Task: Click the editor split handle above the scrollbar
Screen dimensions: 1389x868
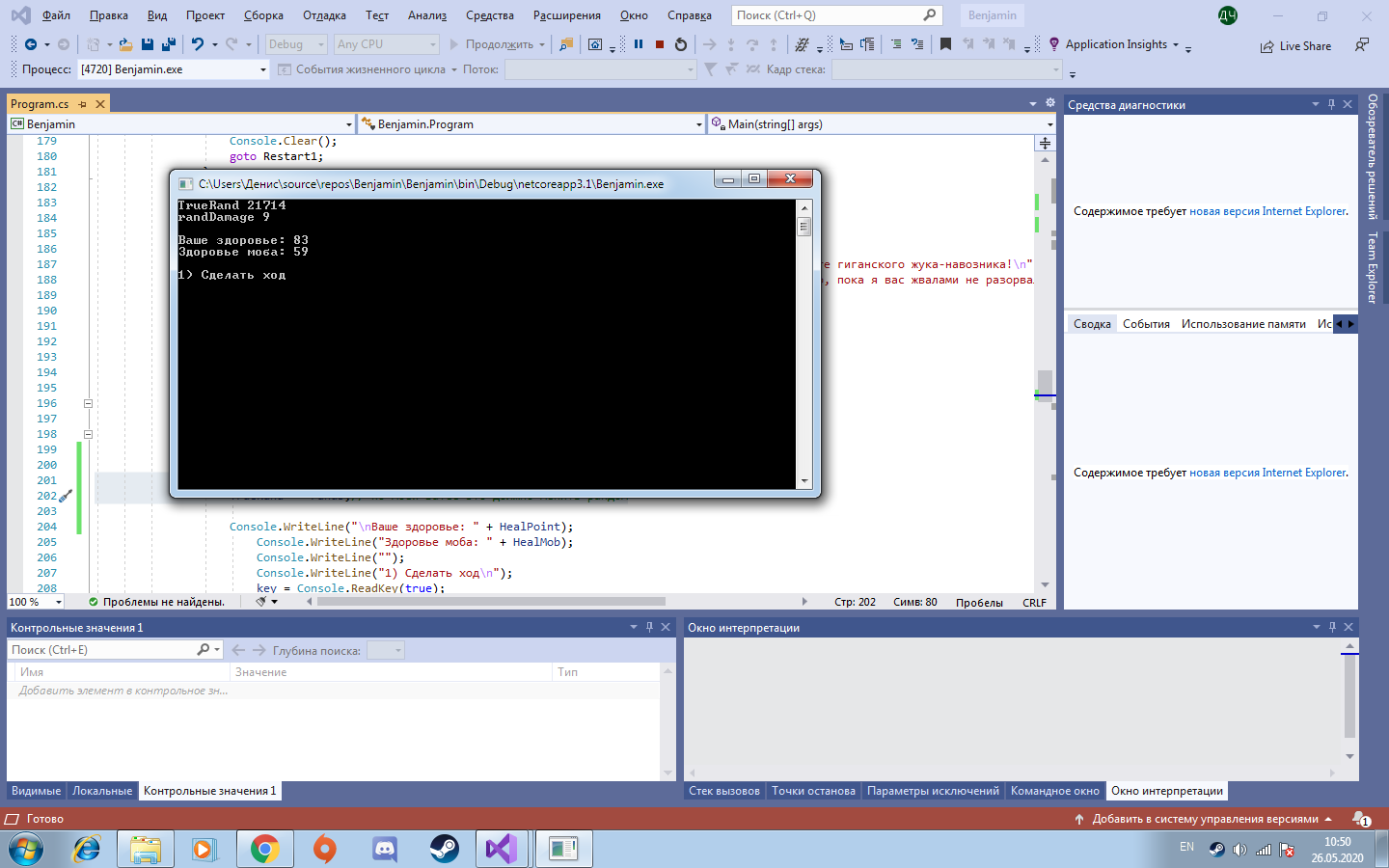Action: (x=1045, y=143)
